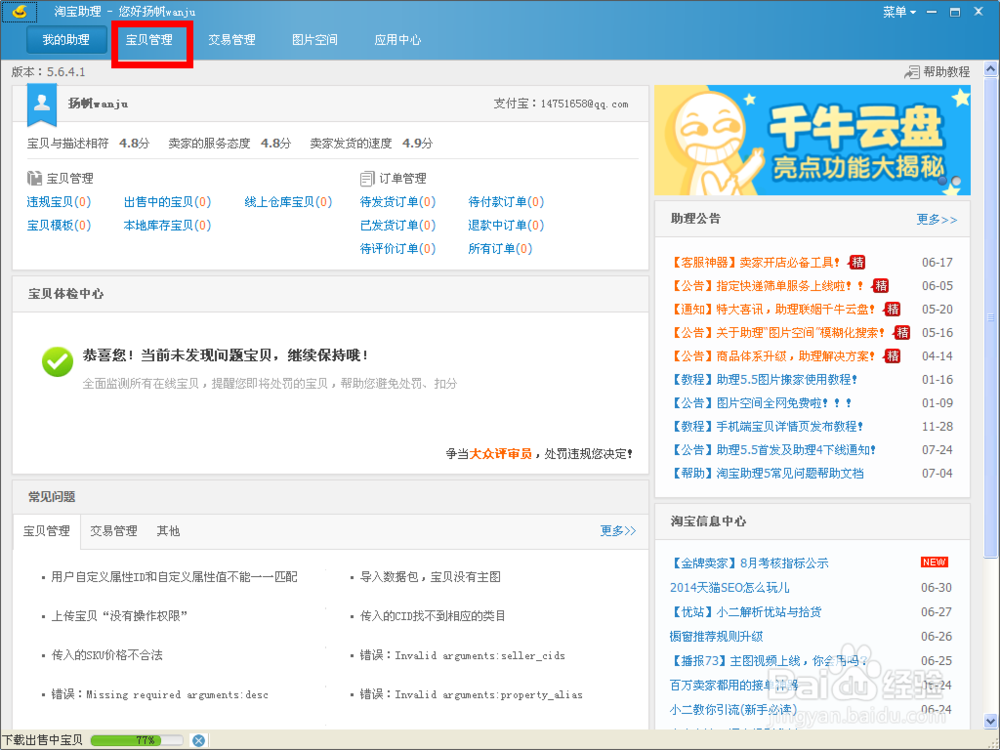Click 更多>> in 助理公告 panel

click(x=937, y=219)
